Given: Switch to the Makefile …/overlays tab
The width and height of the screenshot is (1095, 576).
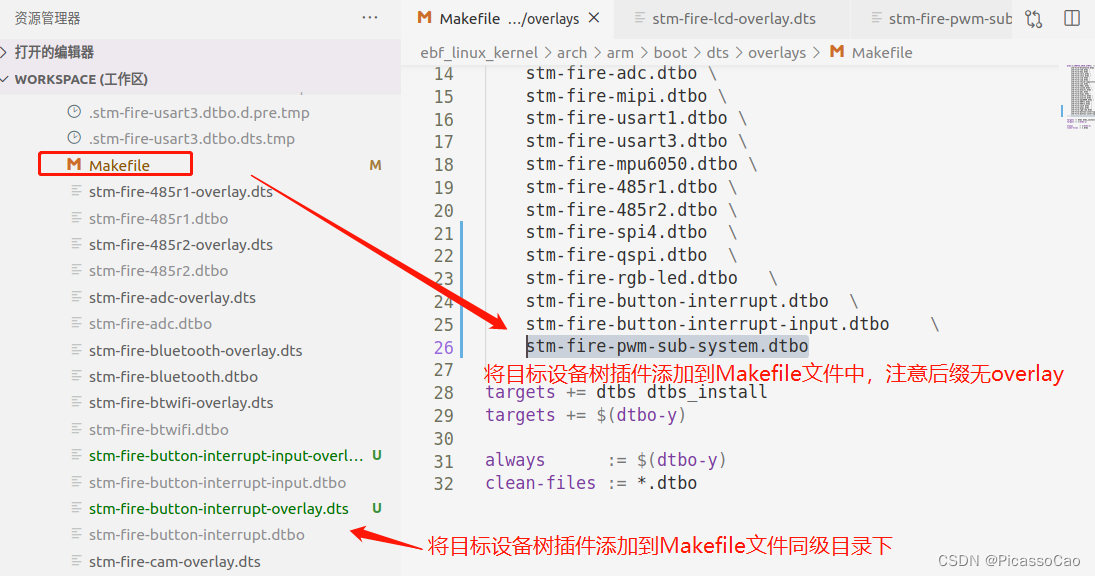Looking at the screenshot, I should (509, 19).
